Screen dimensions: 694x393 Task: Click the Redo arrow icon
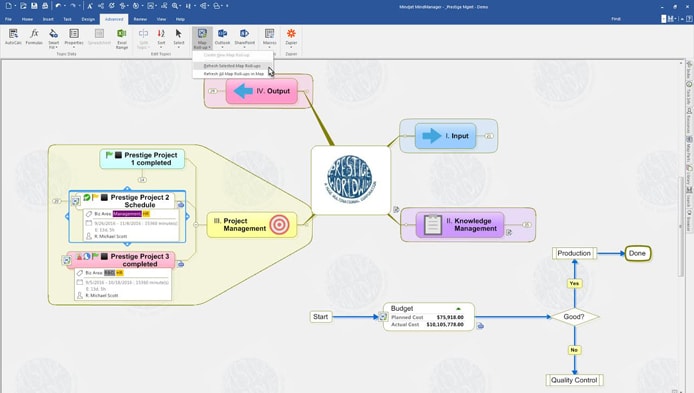[x=73, y=6]
